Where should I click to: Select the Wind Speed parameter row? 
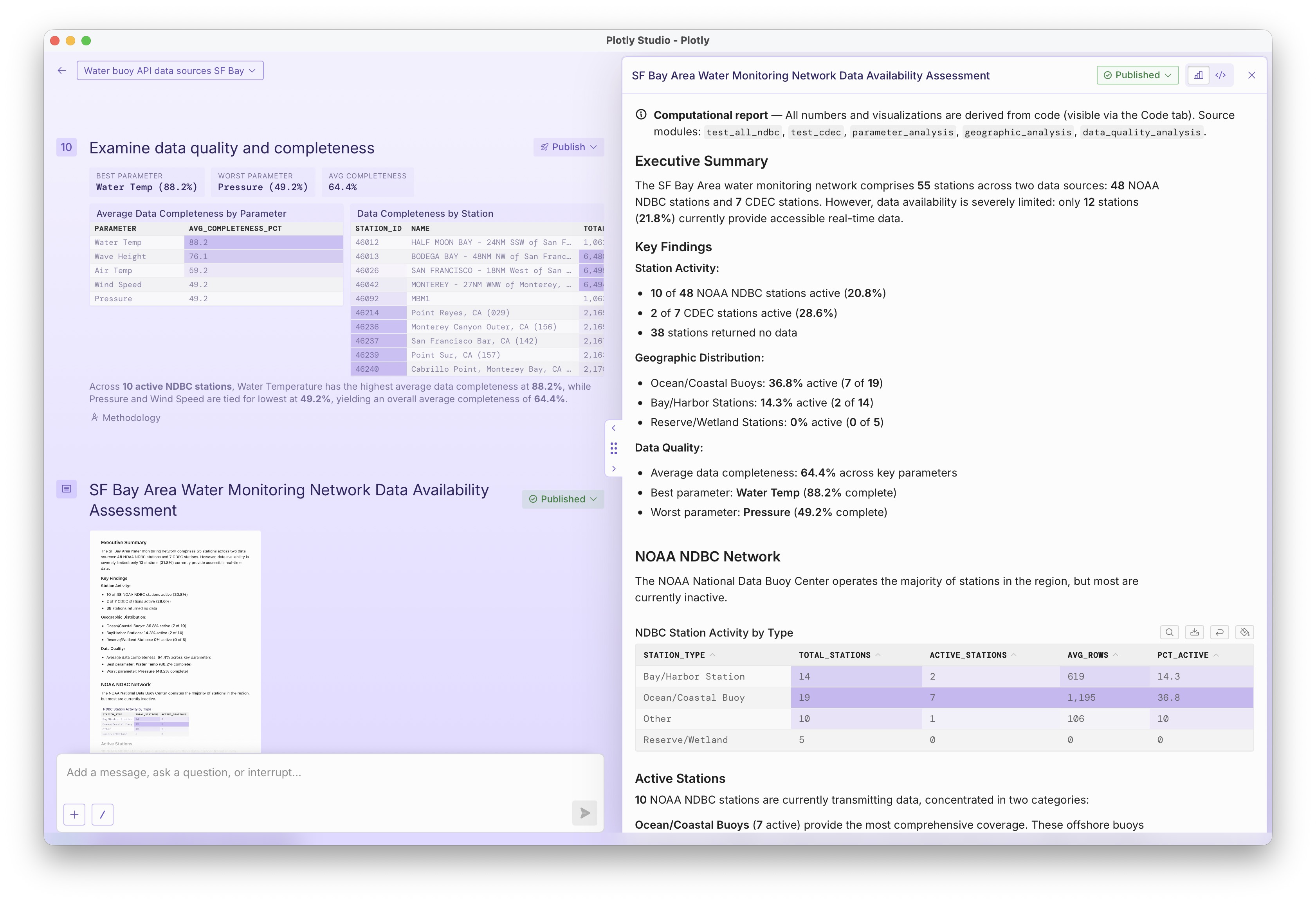coord(216,285)
